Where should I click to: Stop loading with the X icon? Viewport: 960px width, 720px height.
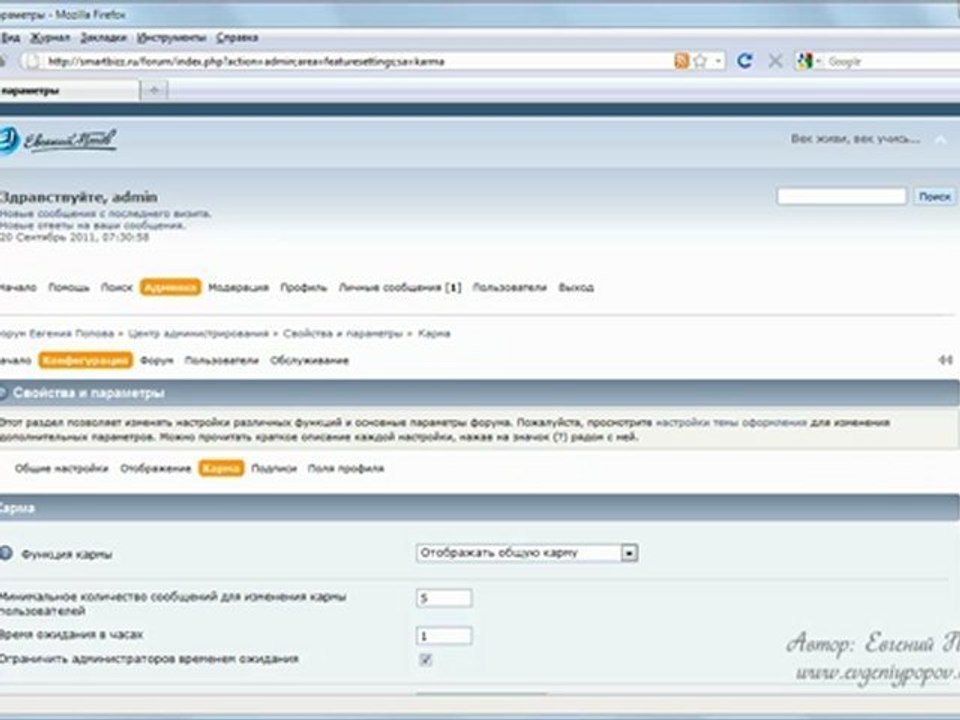point(775,61)
